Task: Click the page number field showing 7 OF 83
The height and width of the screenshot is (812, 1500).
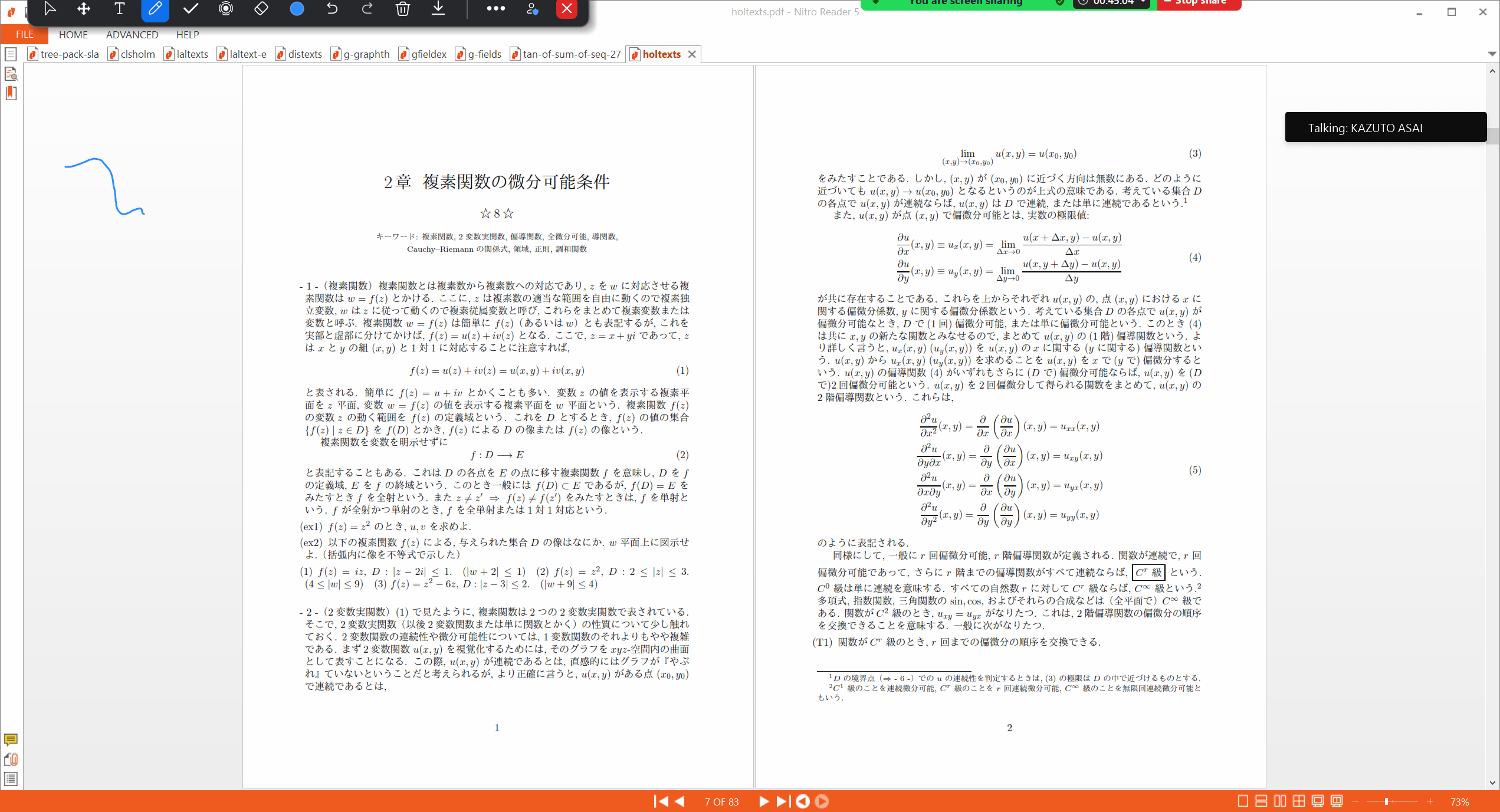Action: coord(721,801)
